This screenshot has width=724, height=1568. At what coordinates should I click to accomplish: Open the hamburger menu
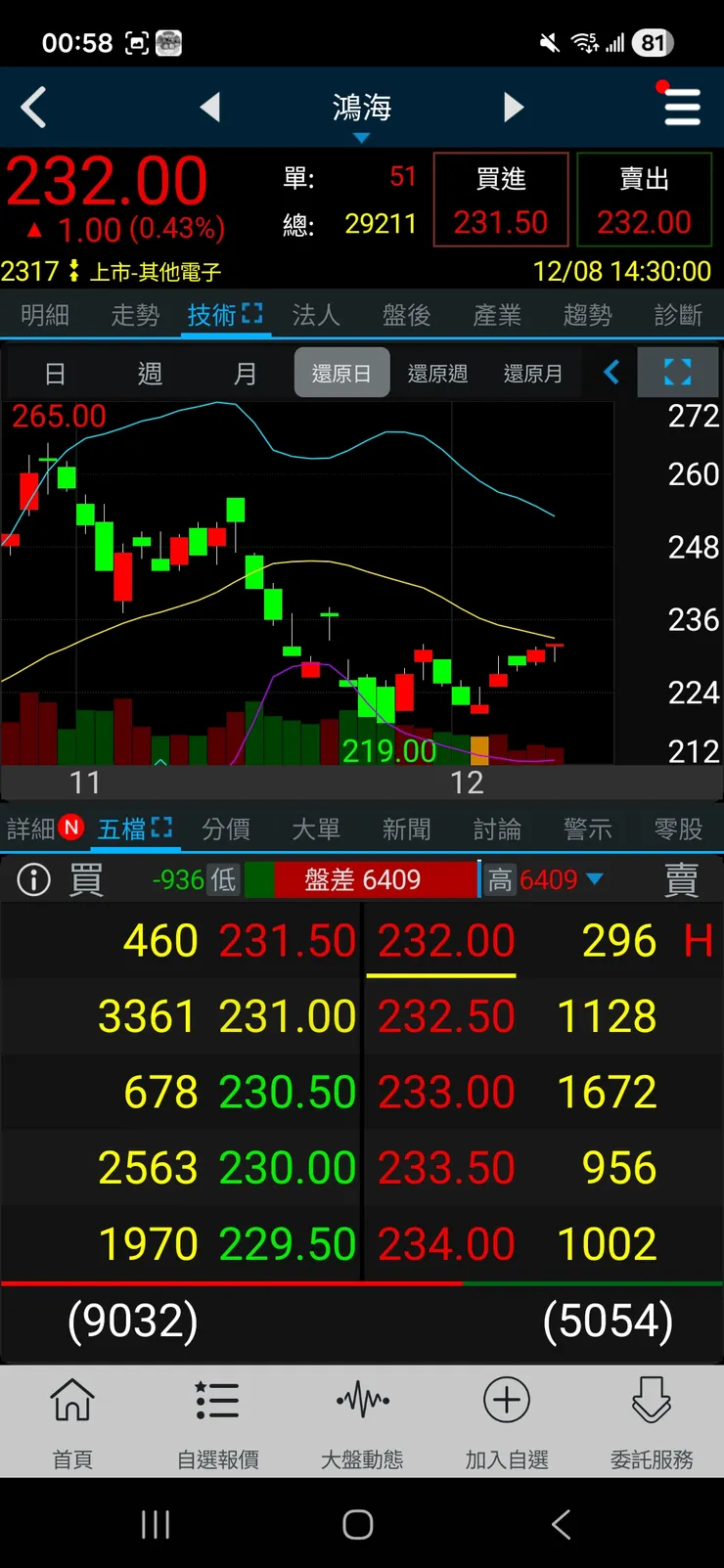pos(682,107)
